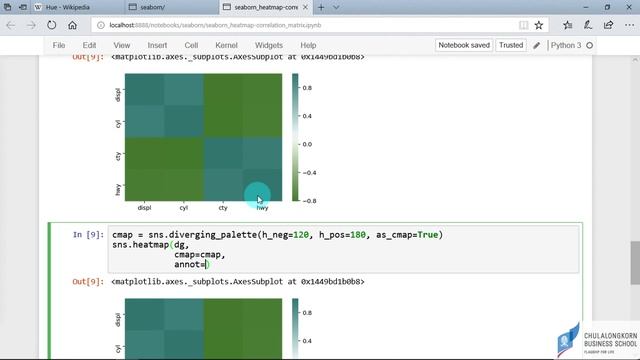Minimize the browser window

[586, 7]
